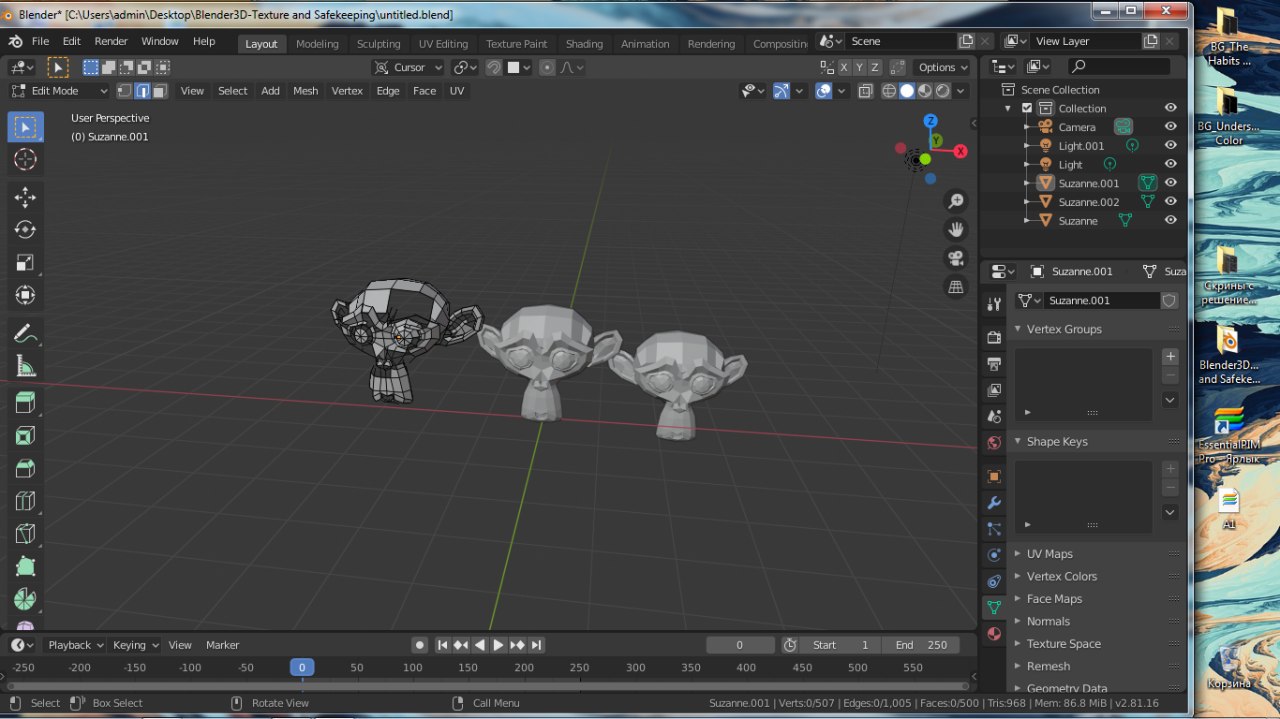The image size is (1280, 719).
Task: Open the Physics properties tab
Action: pos(994,555)
